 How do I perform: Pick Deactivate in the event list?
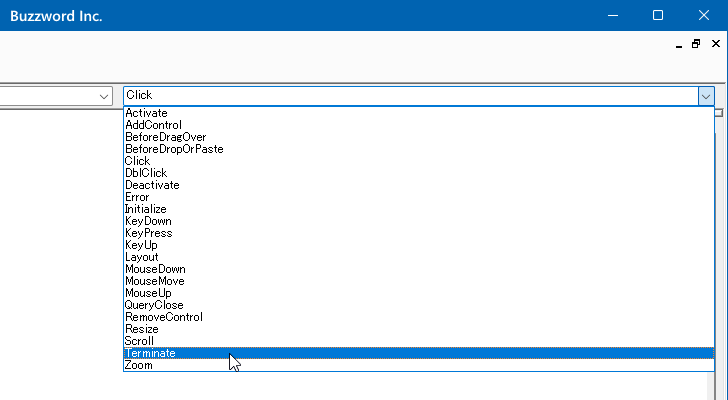(x=419, y=185)
